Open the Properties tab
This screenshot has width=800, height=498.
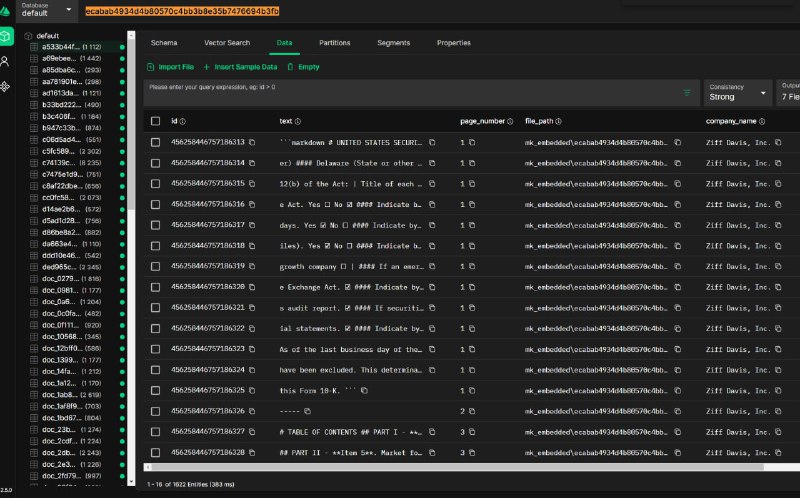pos(454,43)
